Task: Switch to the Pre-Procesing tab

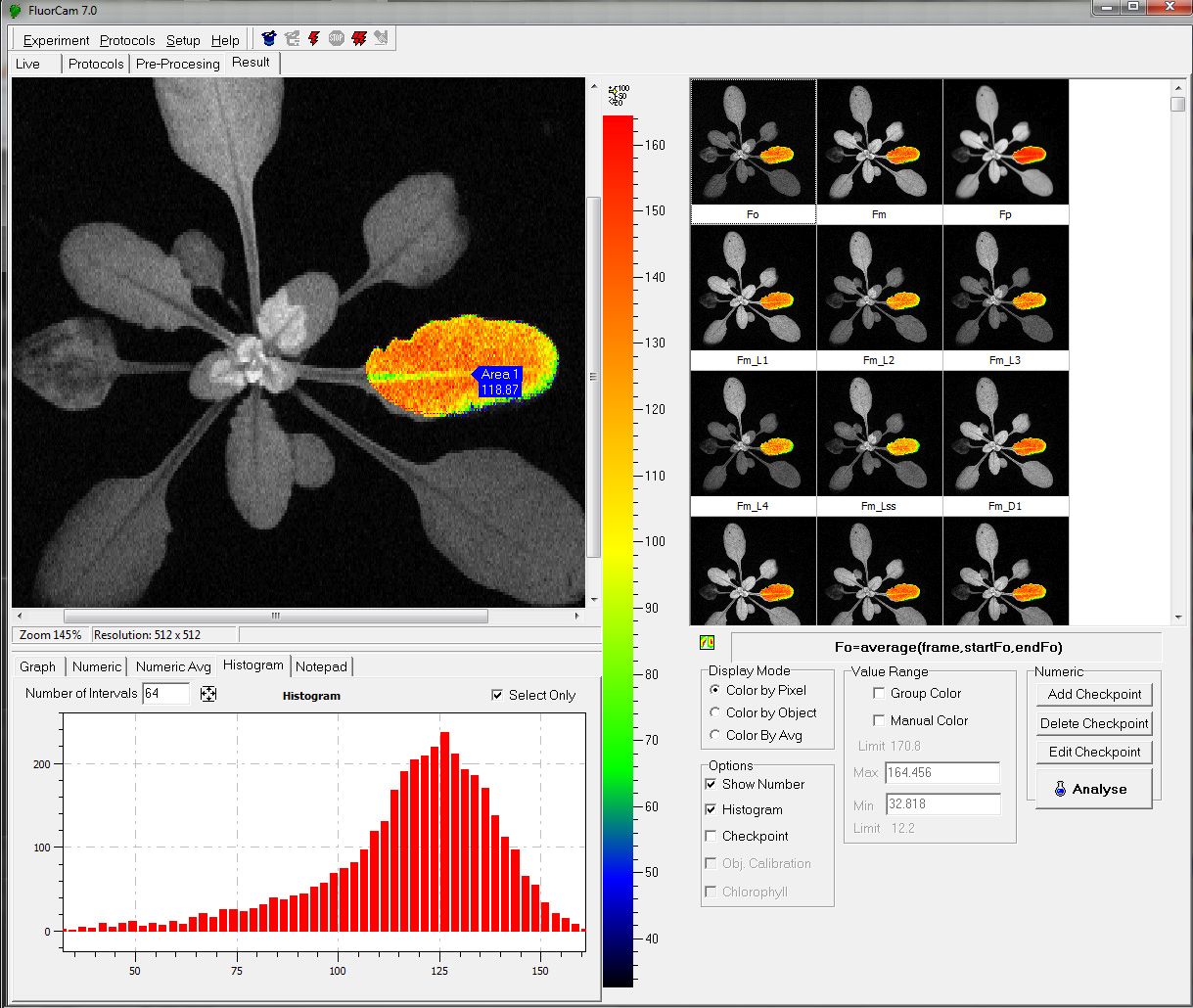Action: tap(177, 64)
